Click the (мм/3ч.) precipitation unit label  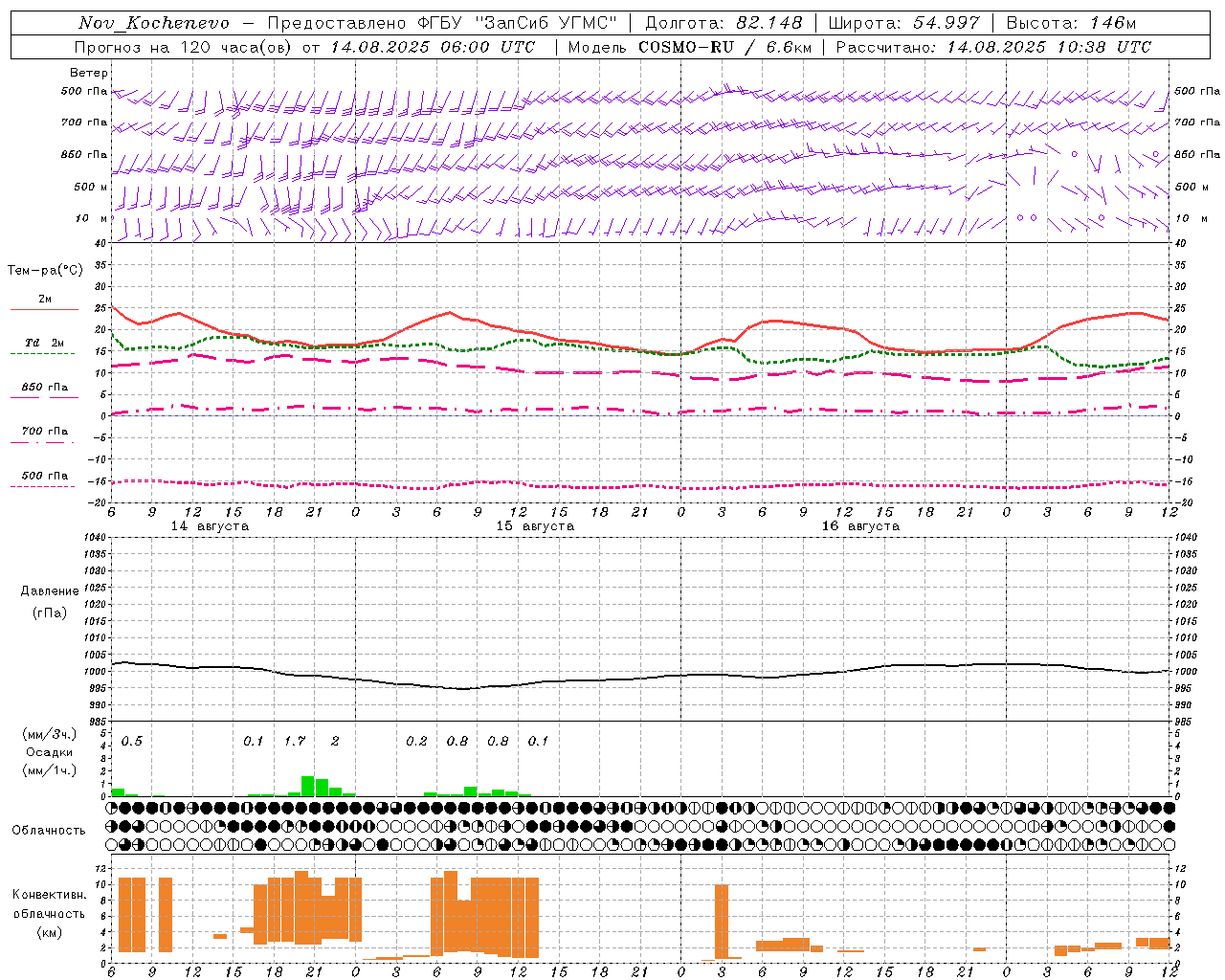50,735
